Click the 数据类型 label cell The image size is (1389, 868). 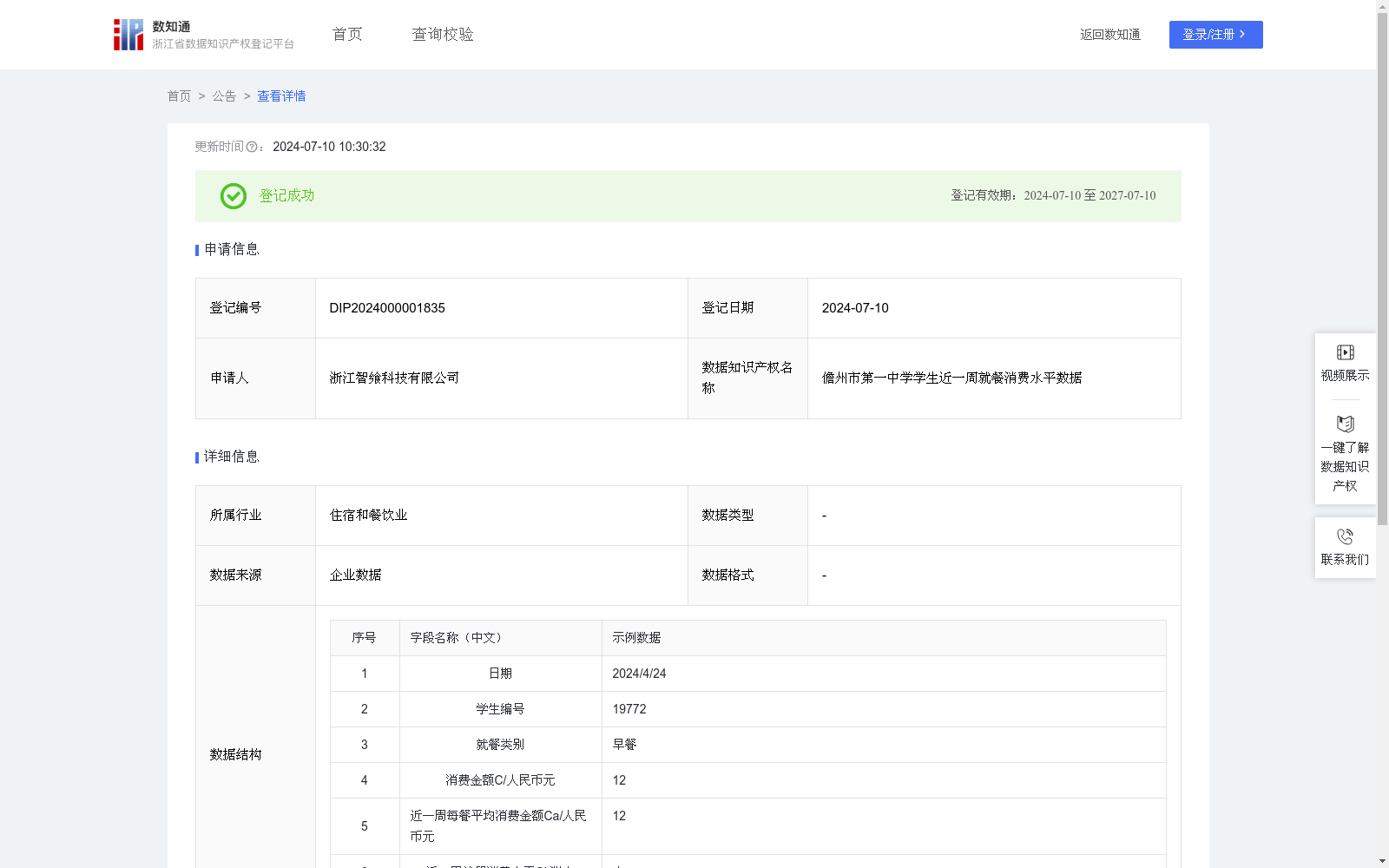[747, 516]
